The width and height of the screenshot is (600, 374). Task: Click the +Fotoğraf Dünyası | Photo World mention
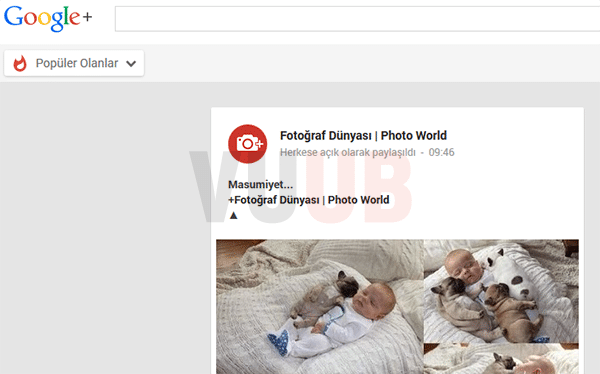tap(308, 200)
